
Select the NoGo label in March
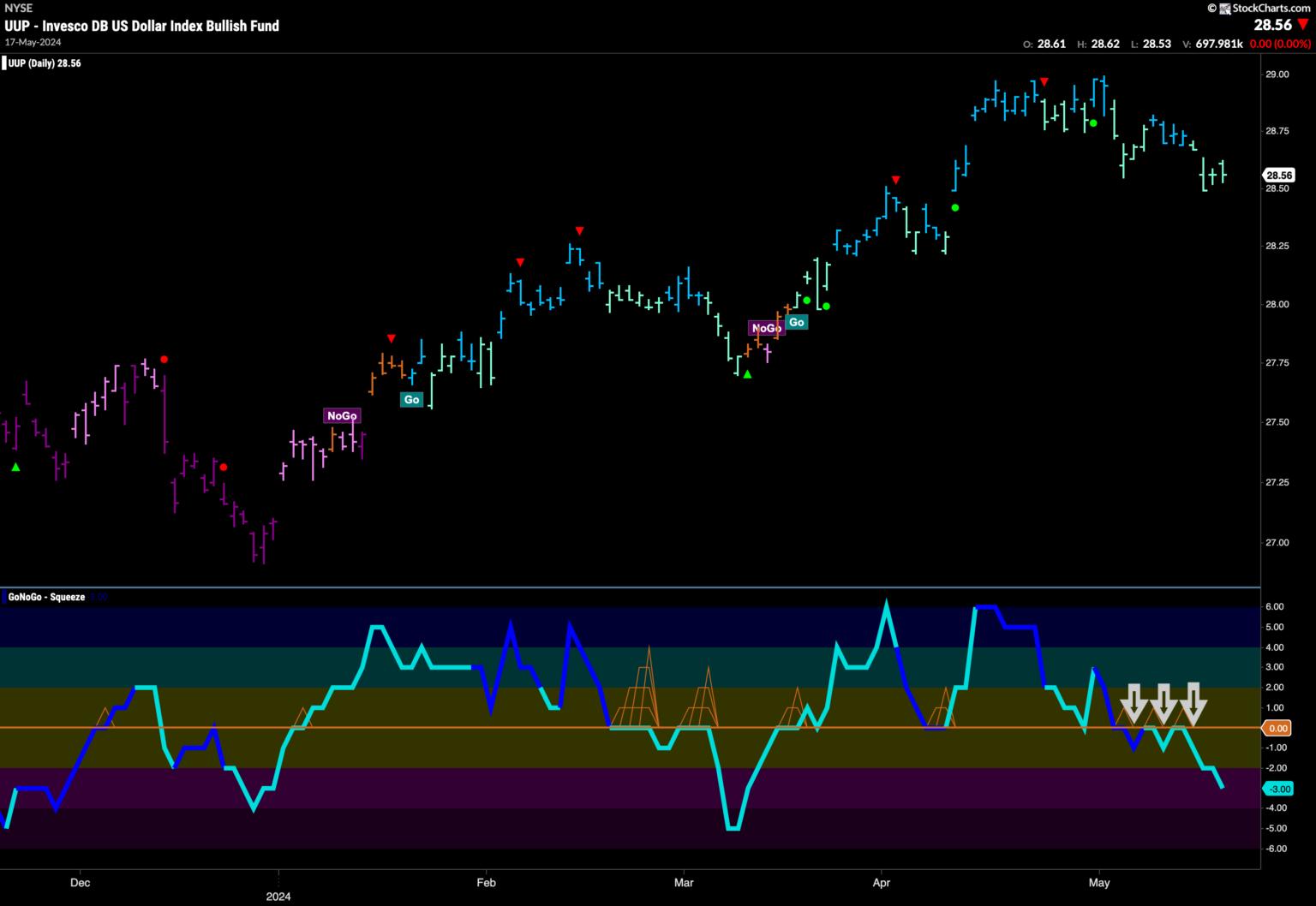pos(765,329)
